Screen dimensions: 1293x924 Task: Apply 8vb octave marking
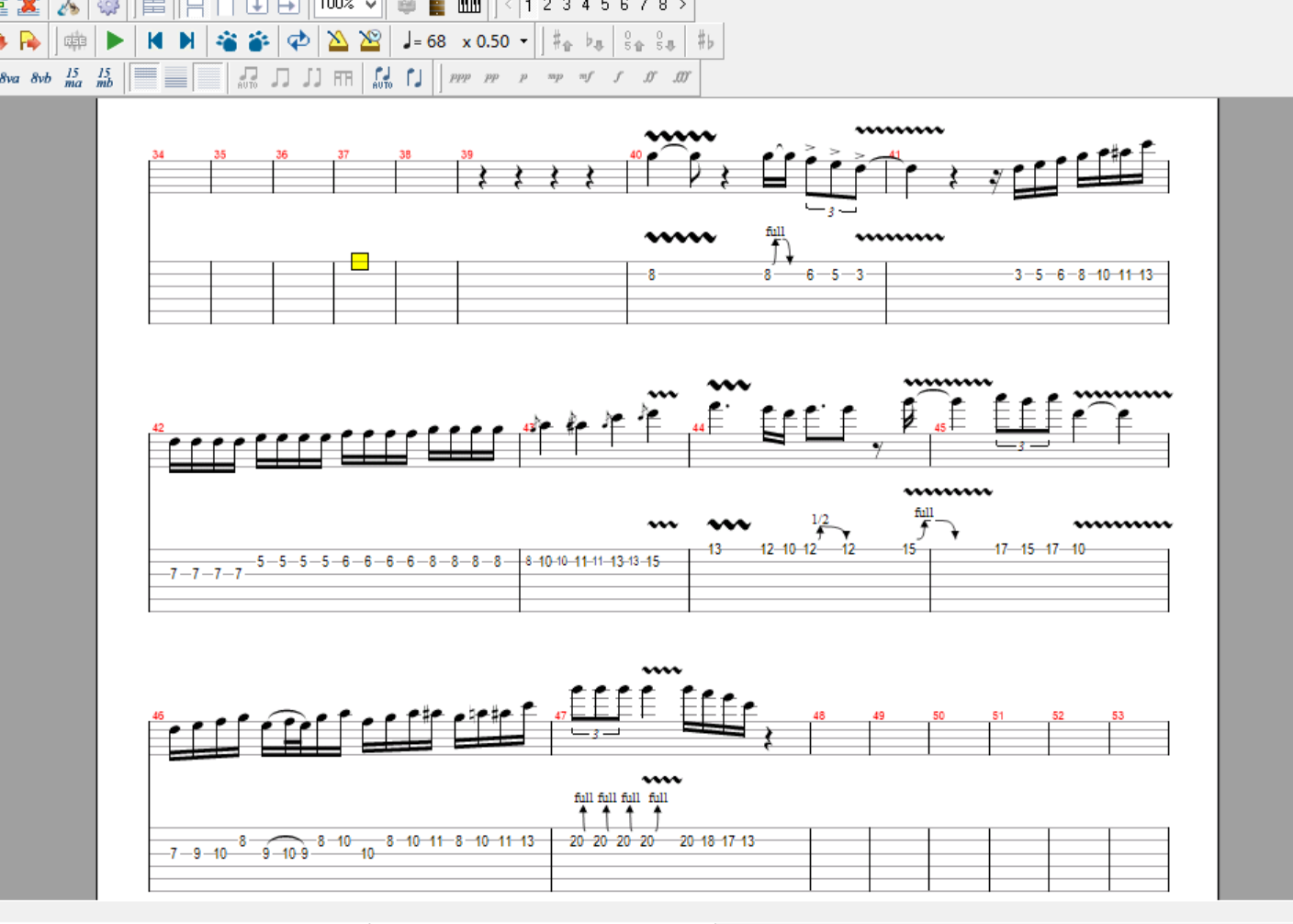(x=41, y=78)
